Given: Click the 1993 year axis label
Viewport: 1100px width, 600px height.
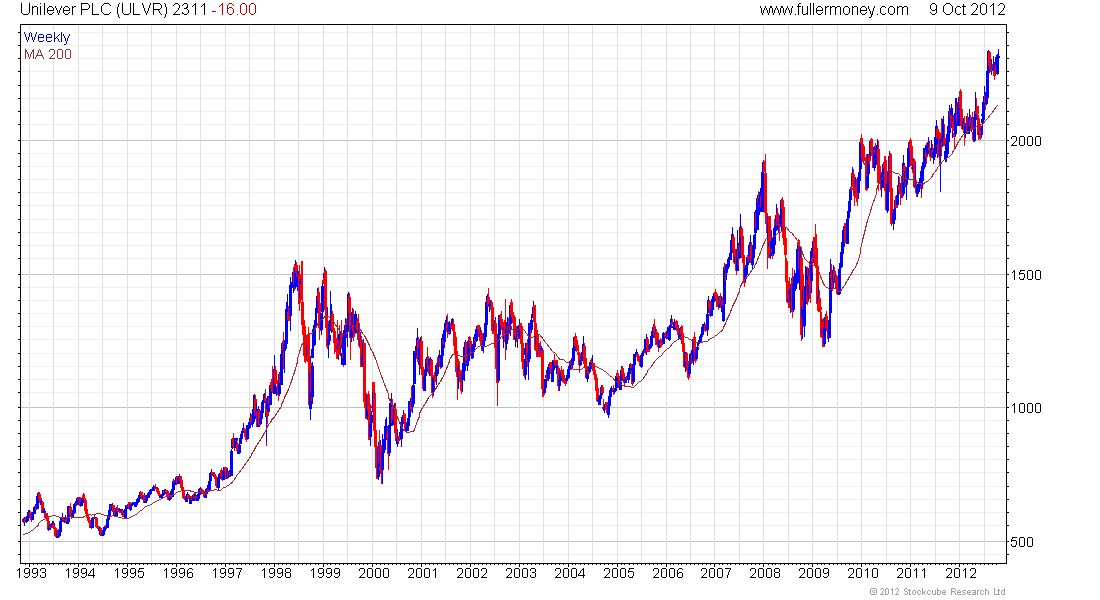Looking at the screenshot, I should pos(31,573).
